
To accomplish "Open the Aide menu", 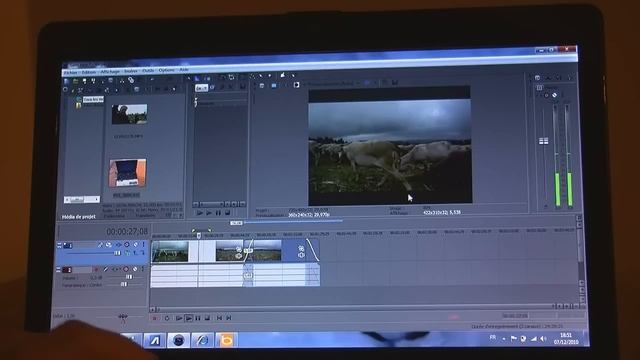I will tap(184, 70).
